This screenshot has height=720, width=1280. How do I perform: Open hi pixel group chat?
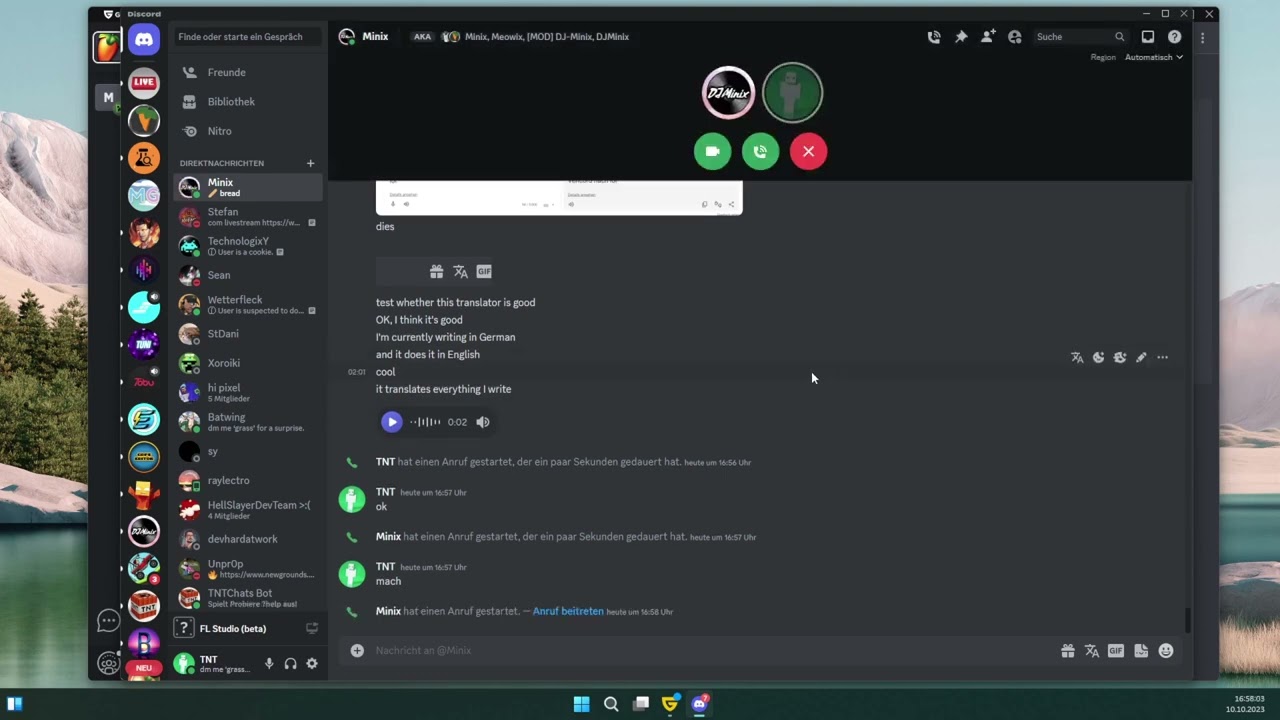[248, 392]
